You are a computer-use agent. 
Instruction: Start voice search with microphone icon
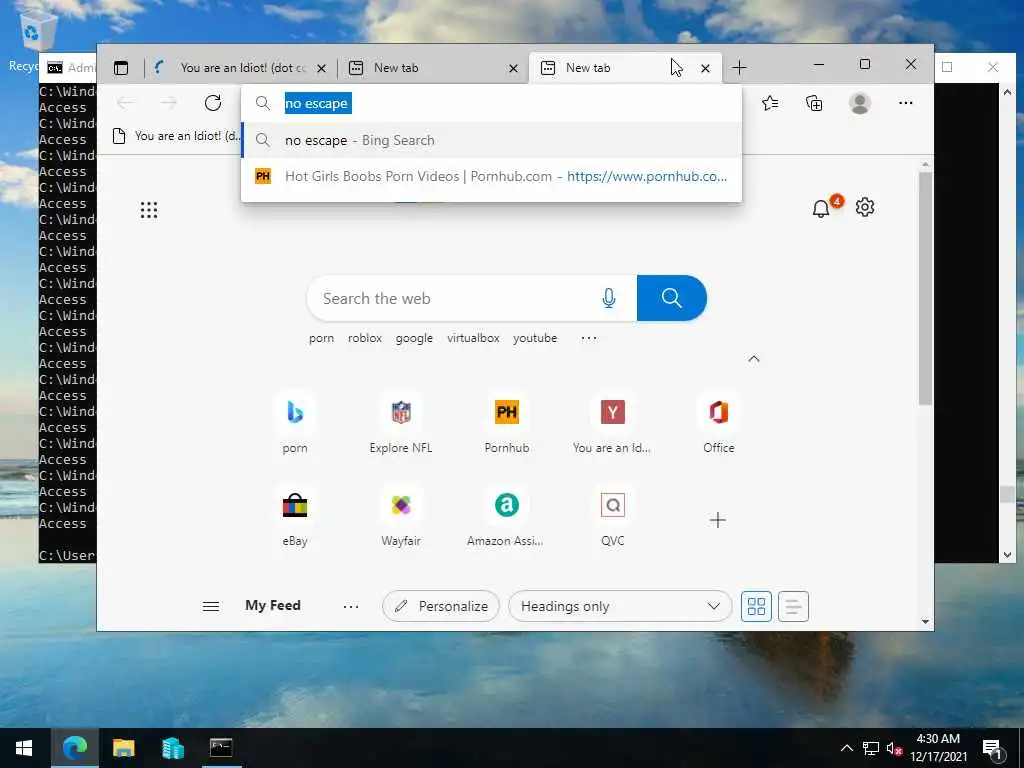[609, 298]
